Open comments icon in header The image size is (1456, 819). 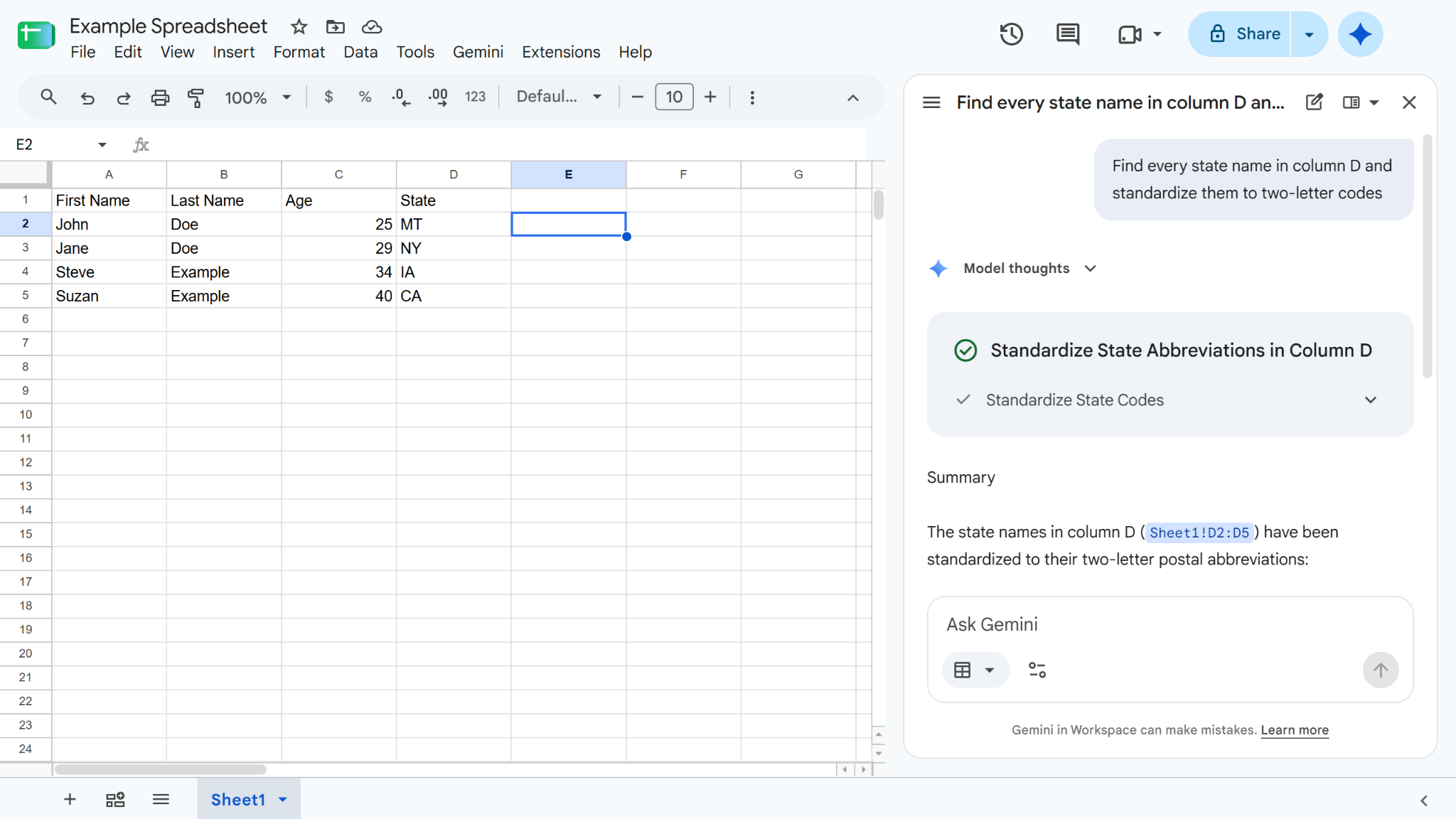[1068, 34]
